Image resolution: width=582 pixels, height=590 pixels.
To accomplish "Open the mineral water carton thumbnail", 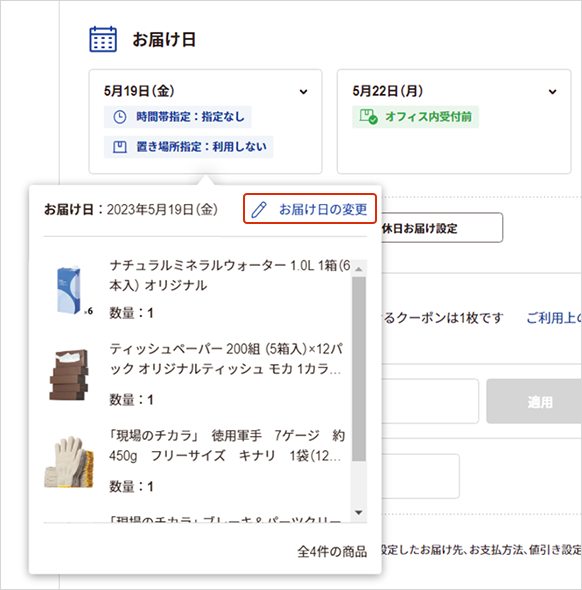I will point(70,290).
